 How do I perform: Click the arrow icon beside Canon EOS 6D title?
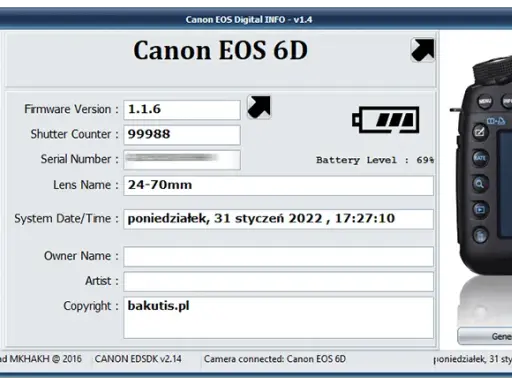click(x=423, y=50)
